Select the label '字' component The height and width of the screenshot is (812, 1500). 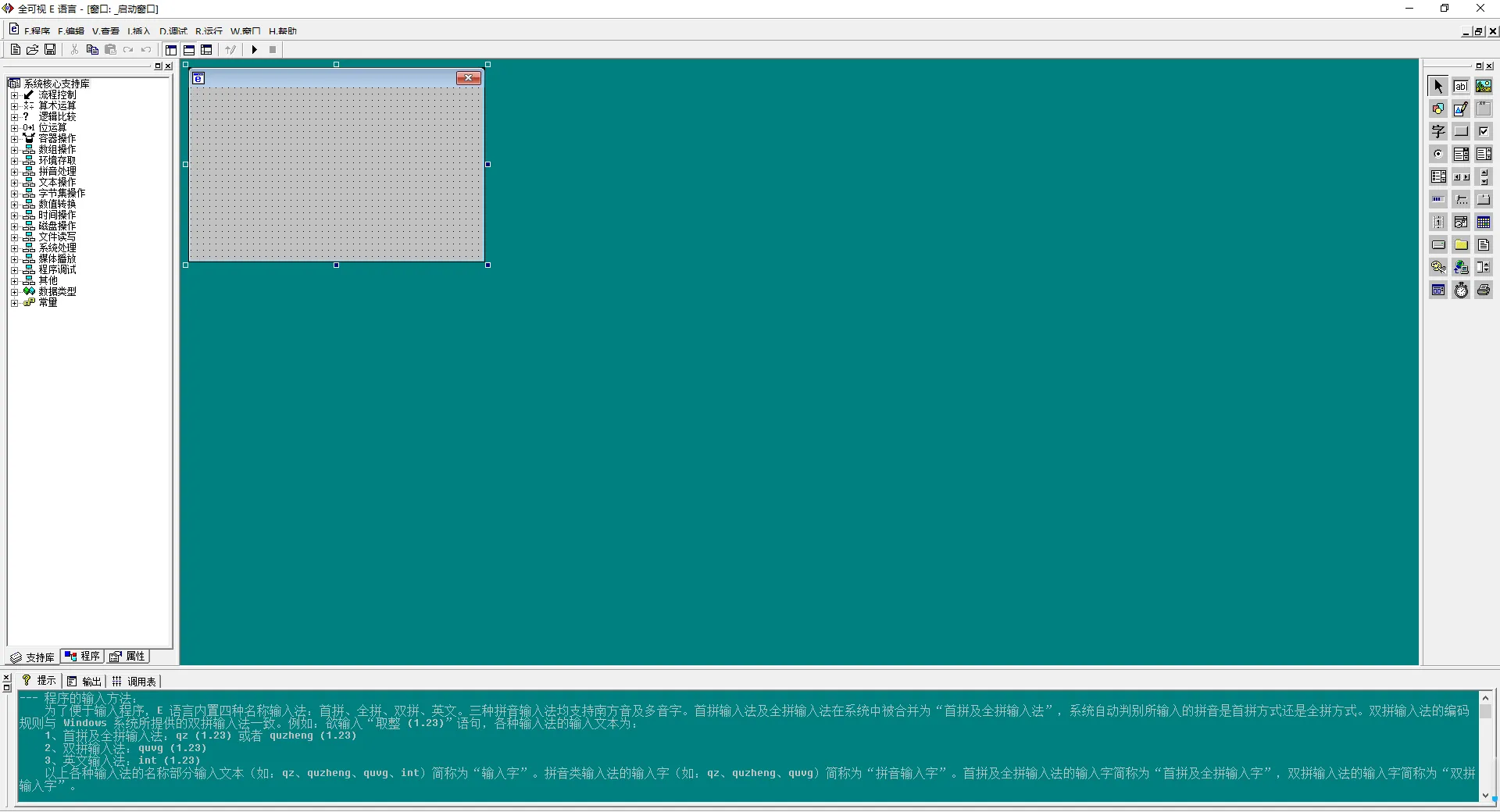pos(1438,132)
